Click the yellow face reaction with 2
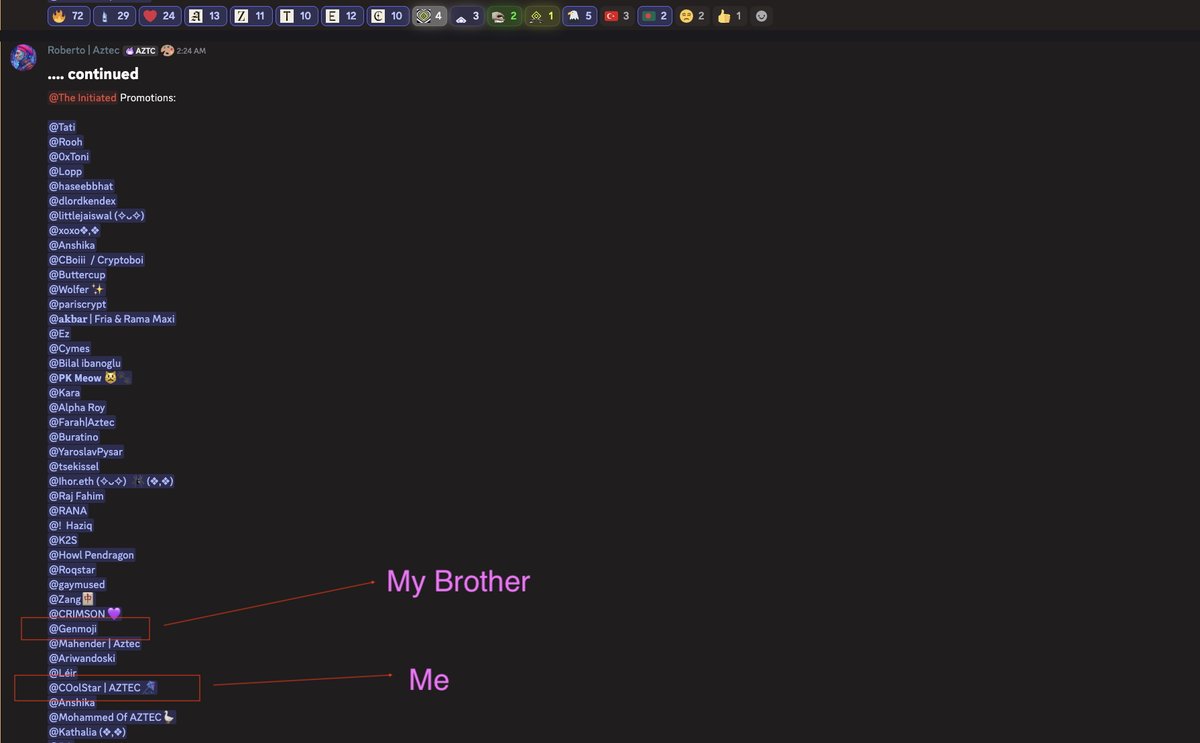This screenshot has width=1200, height=743. click(692, 16)
